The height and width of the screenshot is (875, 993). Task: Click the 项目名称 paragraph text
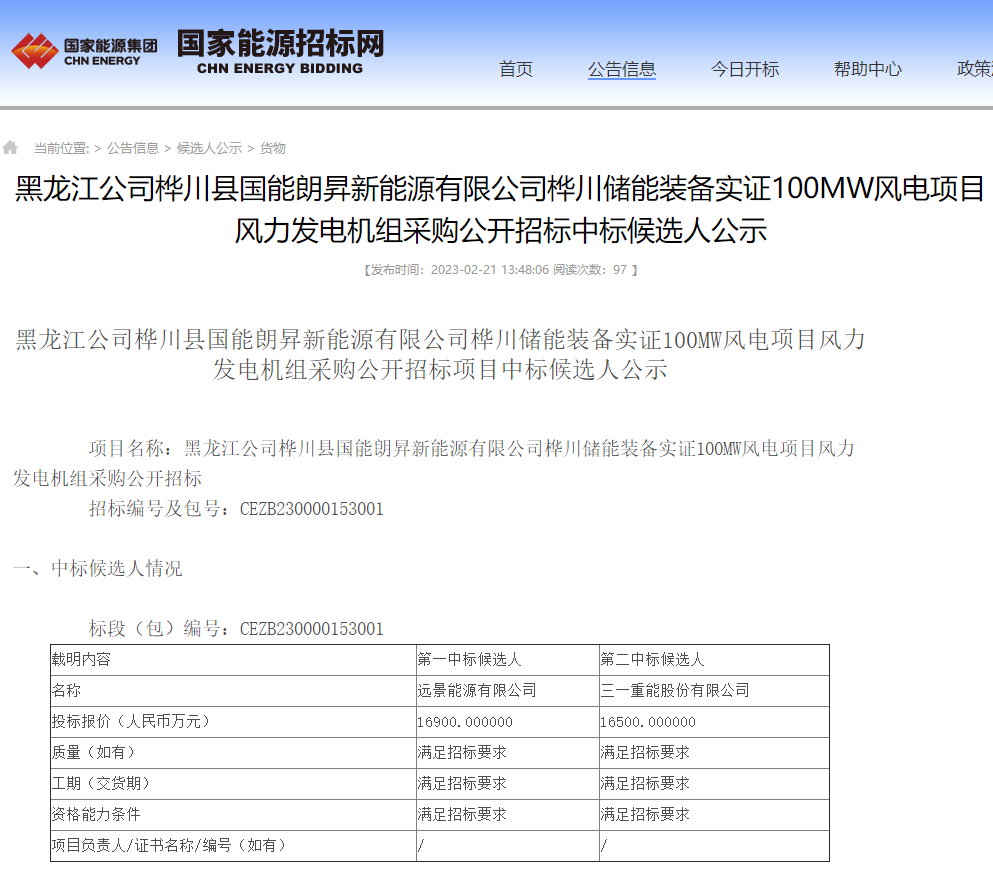tap(434, 463)
